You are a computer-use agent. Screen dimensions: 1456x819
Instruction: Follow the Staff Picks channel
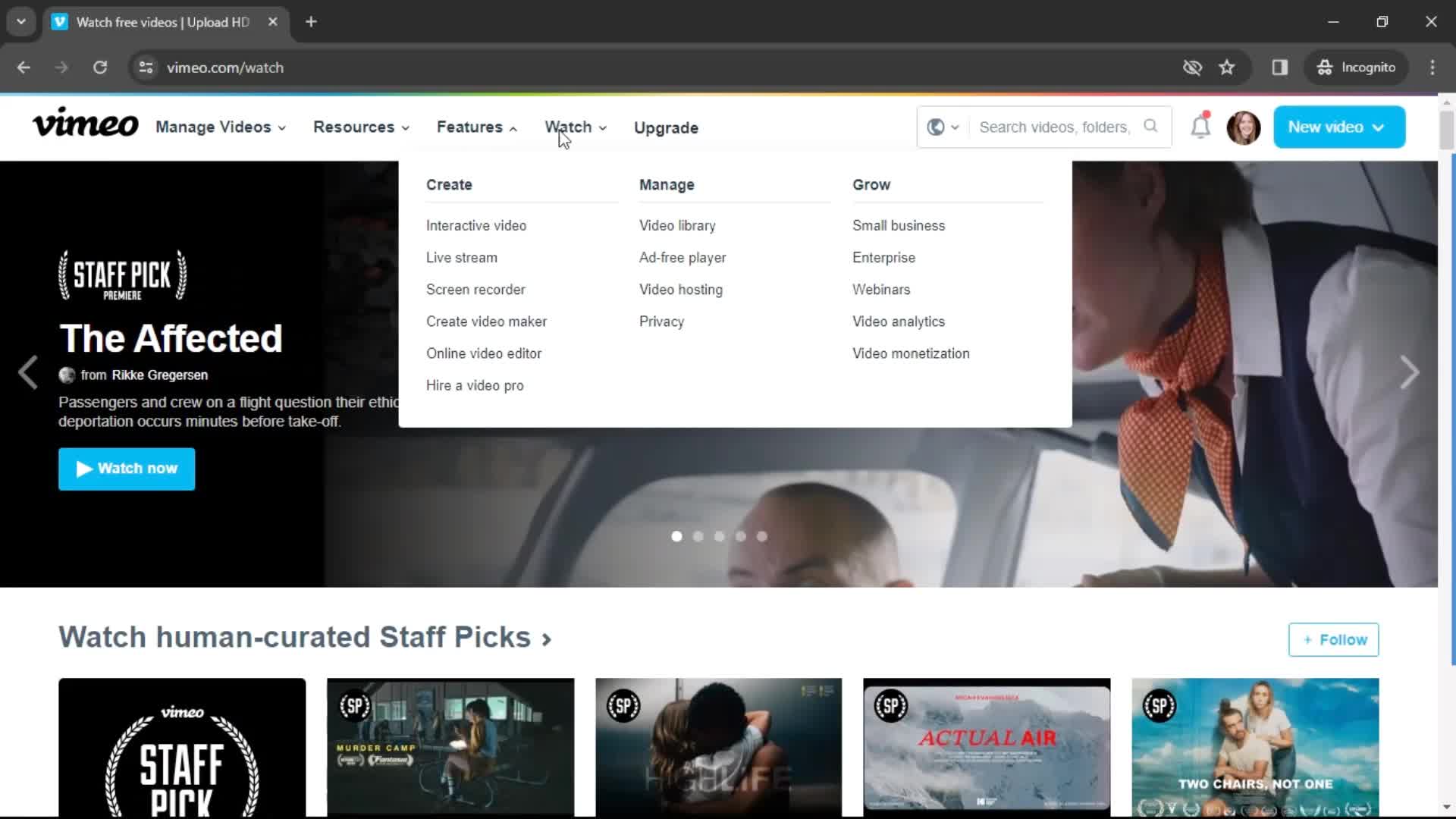[1333, 639]
